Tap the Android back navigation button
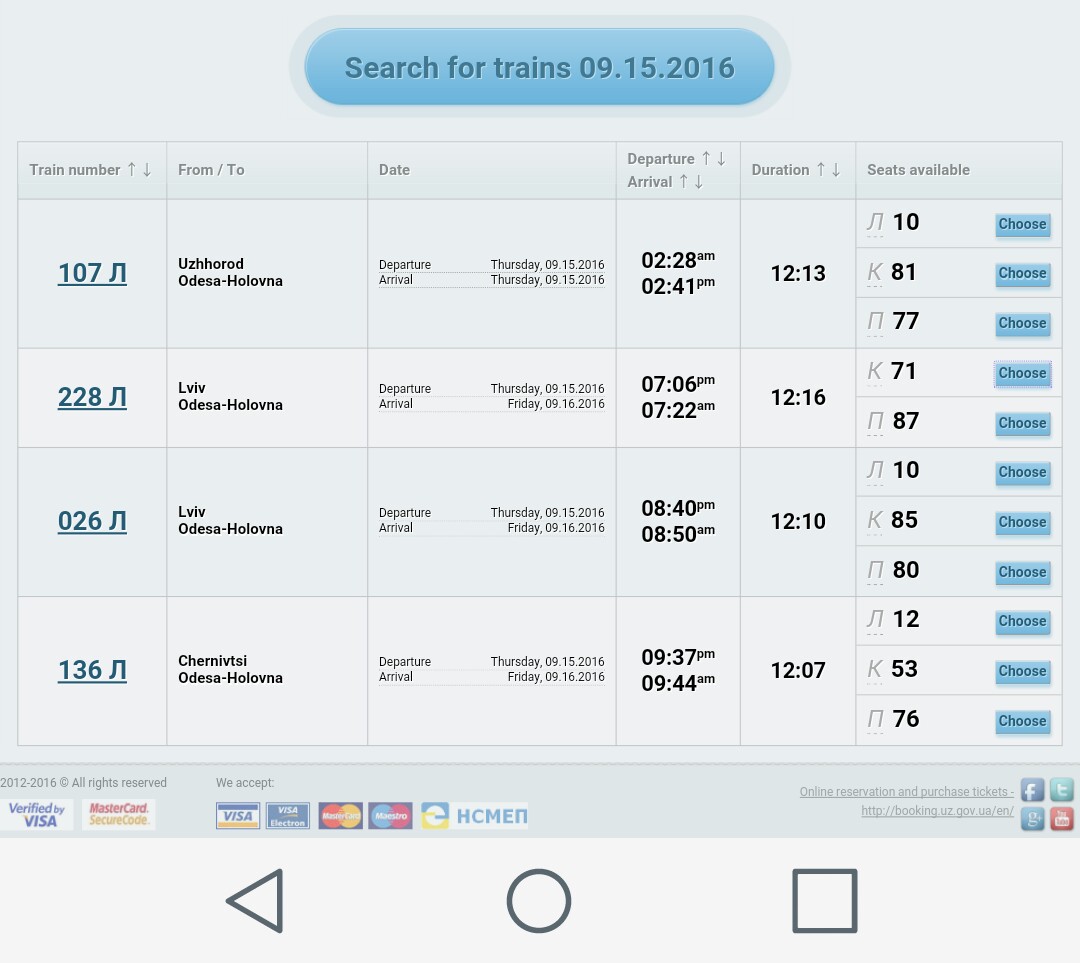Viewport: 1080px width, 963px height. tap(256, 901)
